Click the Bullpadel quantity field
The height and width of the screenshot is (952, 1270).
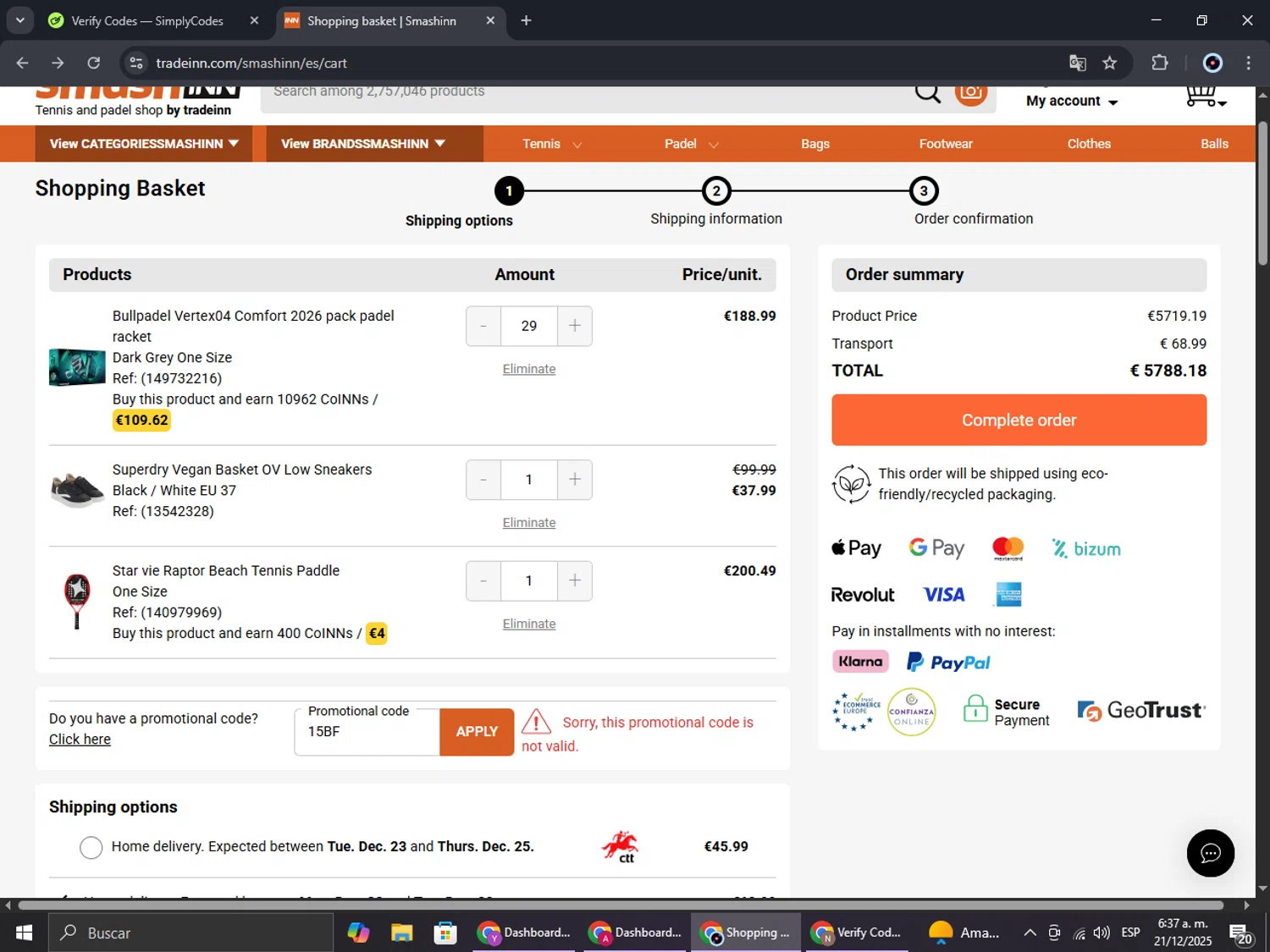(529, 326)
